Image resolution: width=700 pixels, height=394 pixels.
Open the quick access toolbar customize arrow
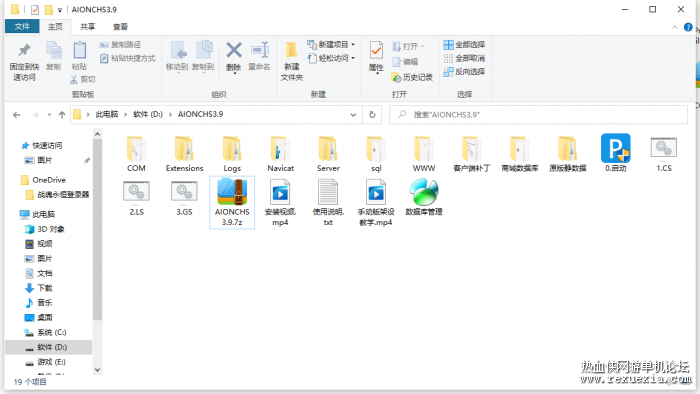59,10
